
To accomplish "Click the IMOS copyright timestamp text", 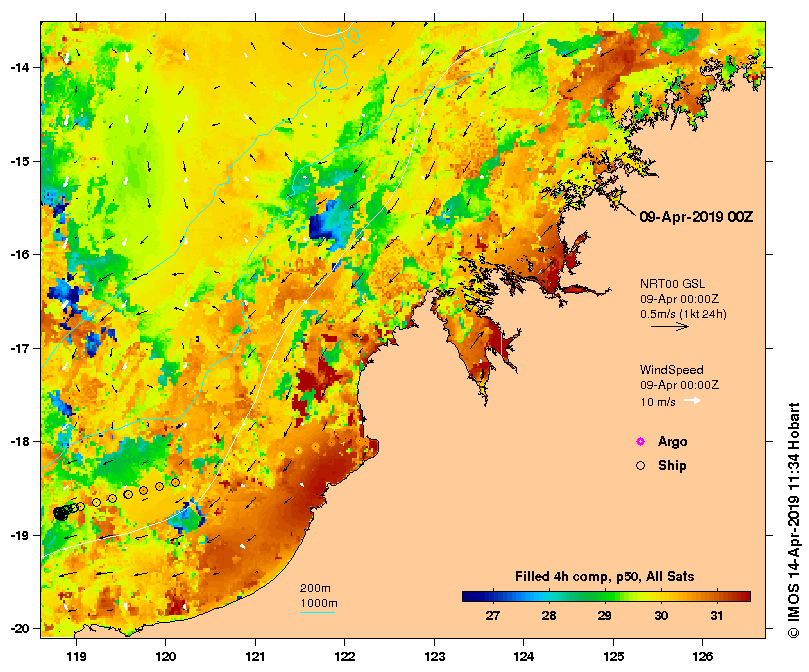I will pyautogui.click(x=794, y=520).
